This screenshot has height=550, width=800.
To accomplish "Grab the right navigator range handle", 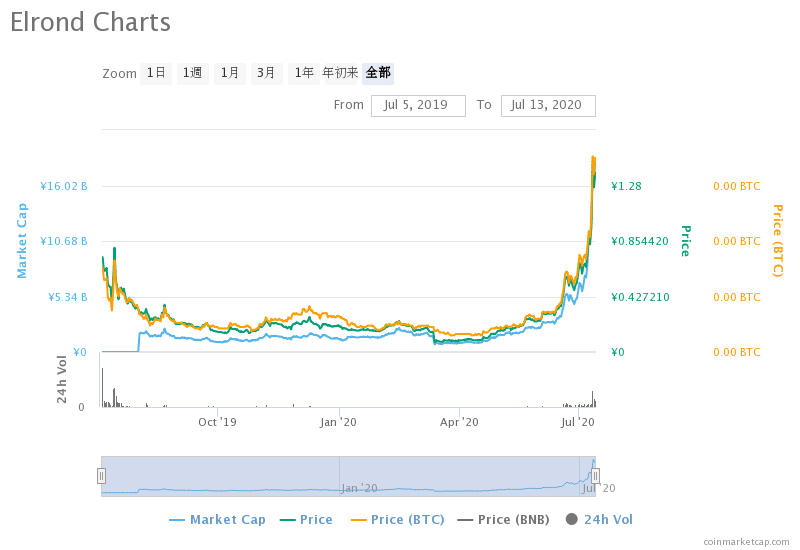I will click(x=595, y=476).
